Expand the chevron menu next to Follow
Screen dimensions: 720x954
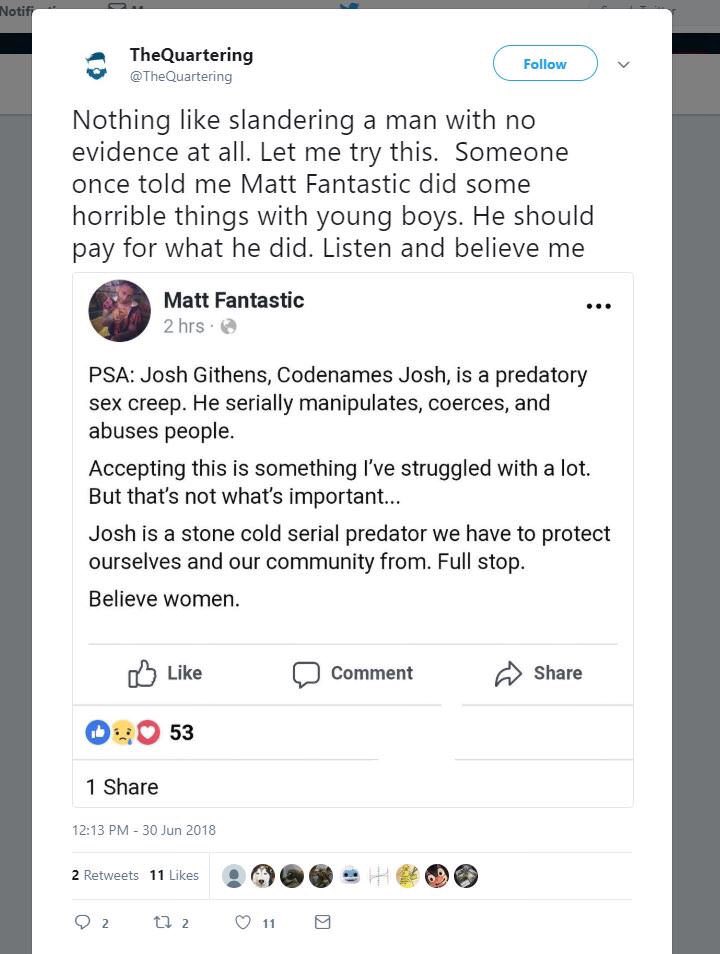coord(623,64)
